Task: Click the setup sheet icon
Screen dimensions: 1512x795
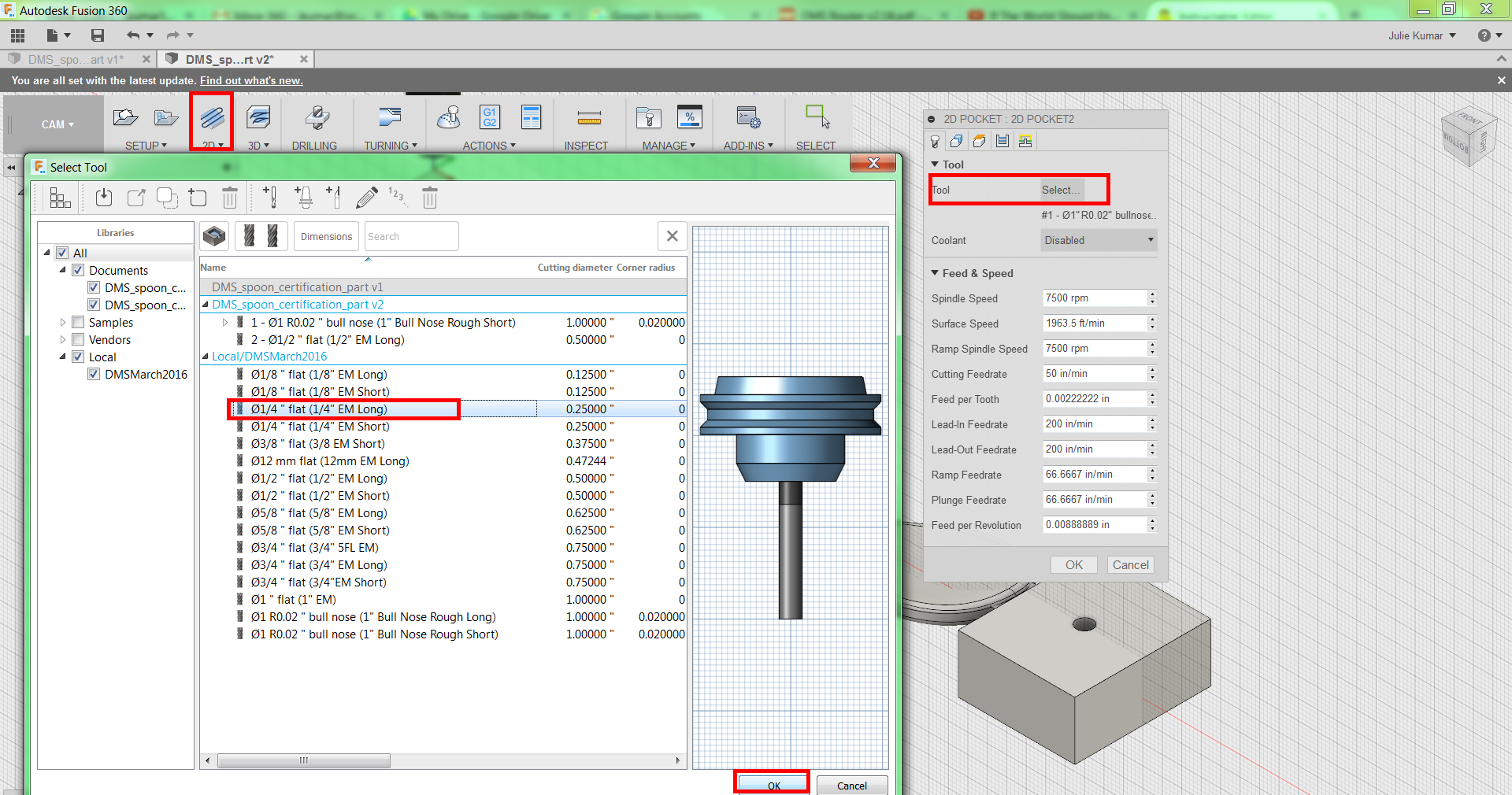Action: (x=532, y=117)
